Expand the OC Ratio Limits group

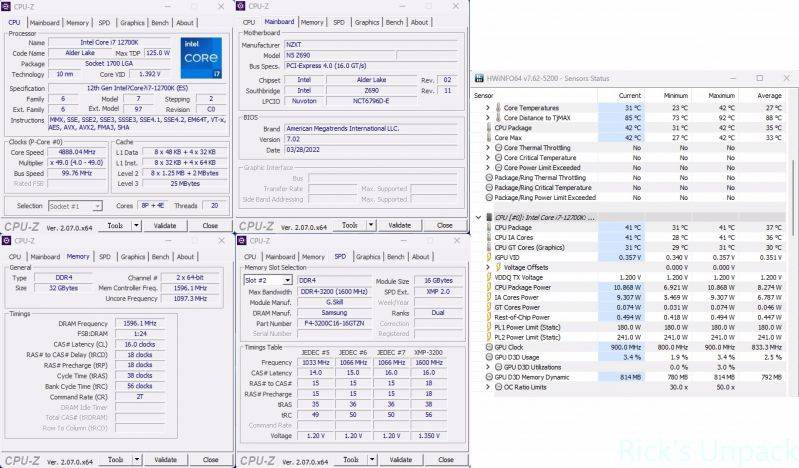pos(488,387)
